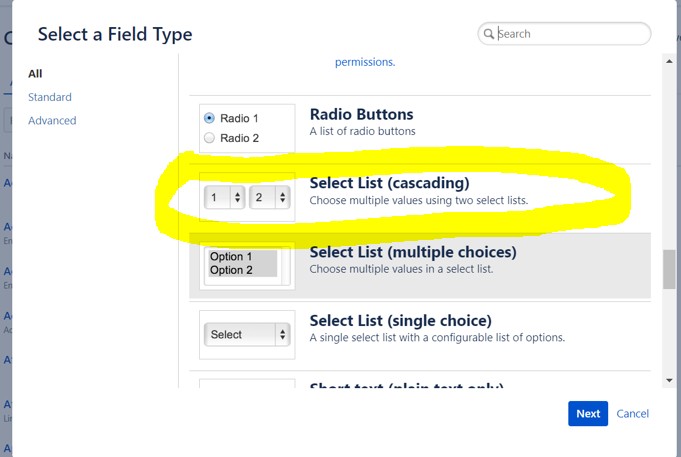Open the dropdown showing value 2
The height and width of the screenshot is (457, 681).
point(270,197)
